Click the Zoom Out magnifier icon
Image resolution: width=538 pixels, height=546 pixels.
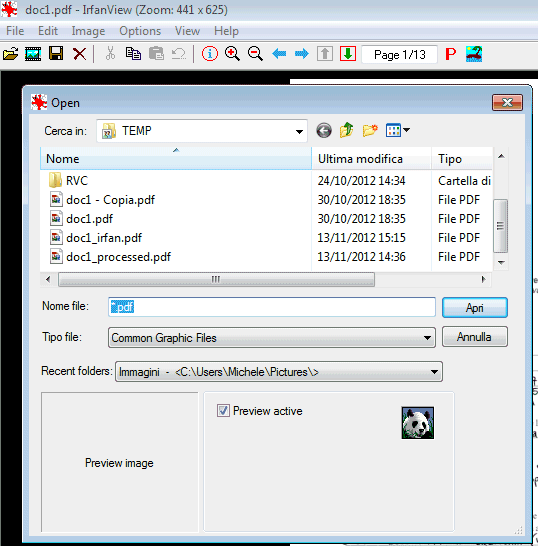pos(255,54)
